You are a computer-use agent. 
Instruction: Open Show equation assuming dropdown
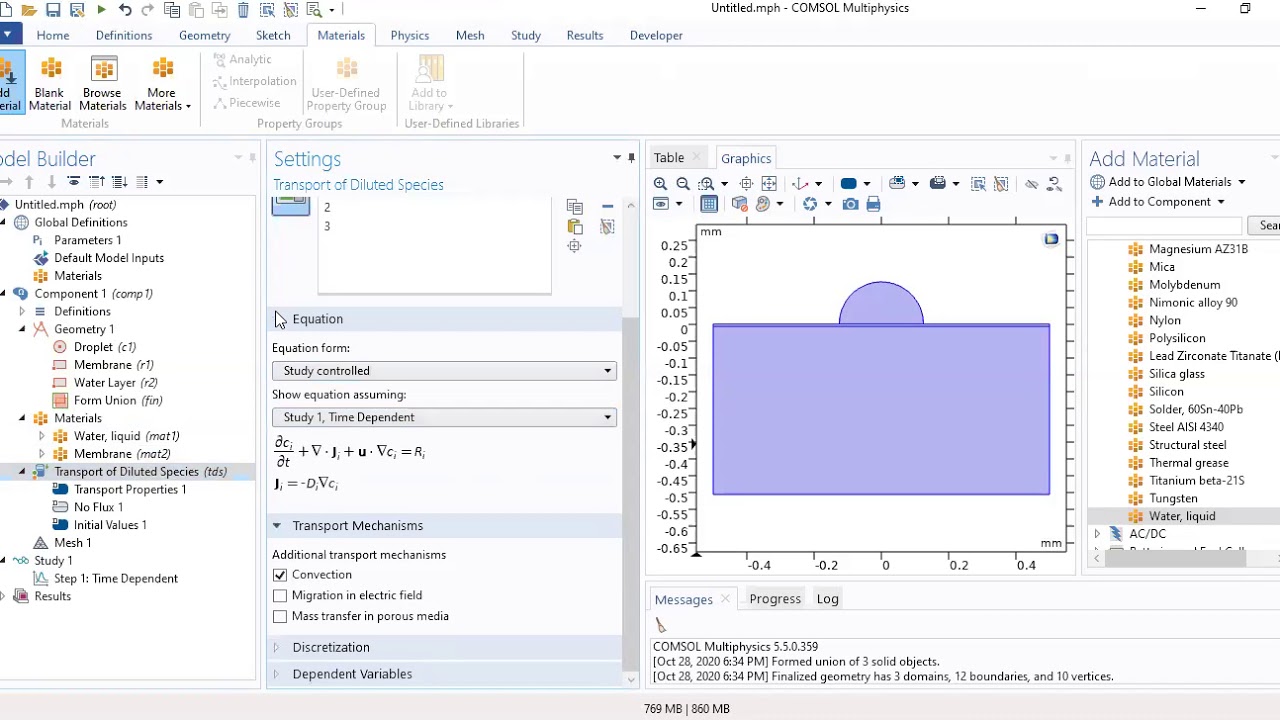click(x=444, y=417)
